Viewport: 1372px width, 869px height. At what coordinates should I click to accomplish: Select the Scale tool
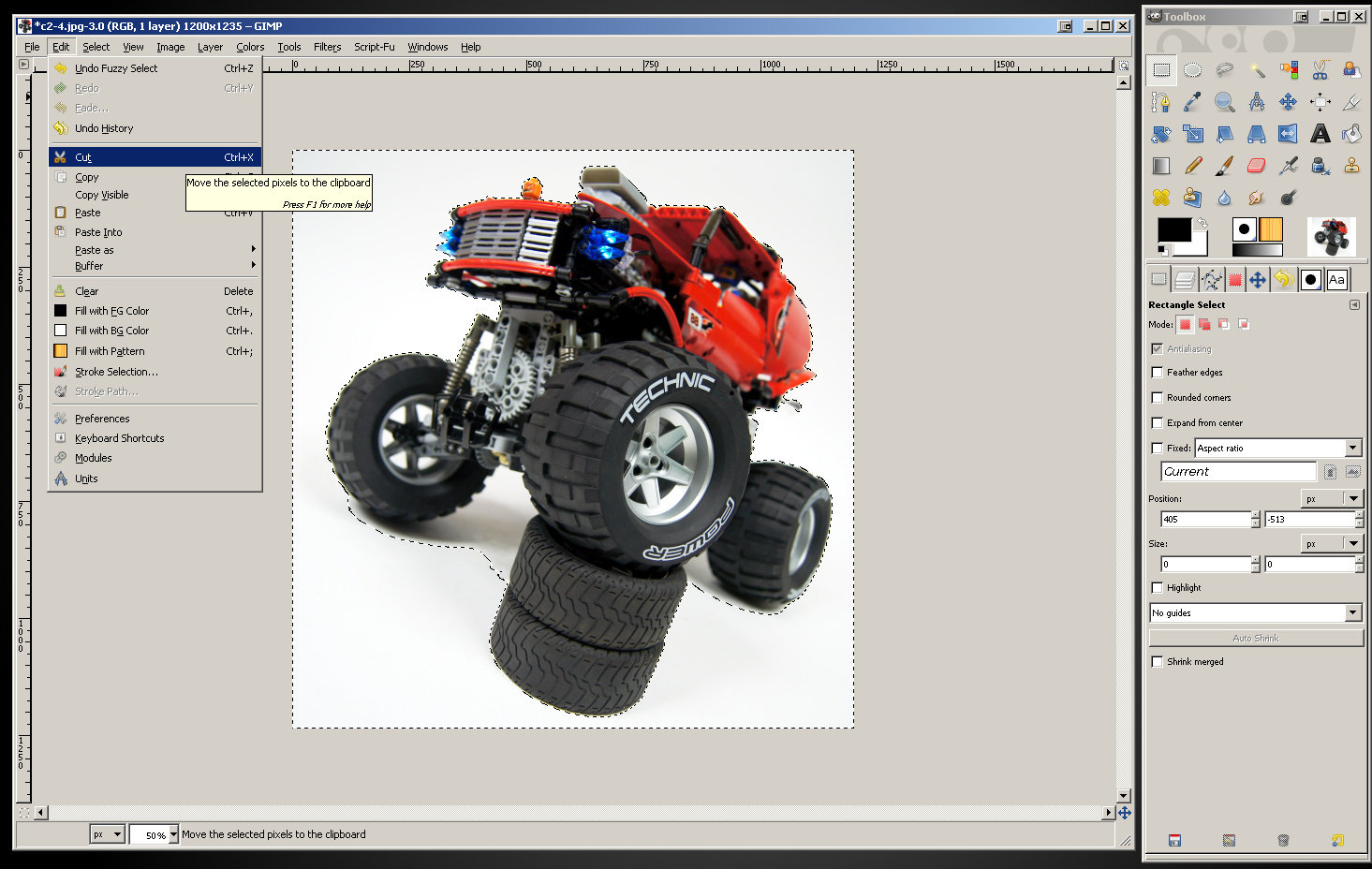point(1192,134)
